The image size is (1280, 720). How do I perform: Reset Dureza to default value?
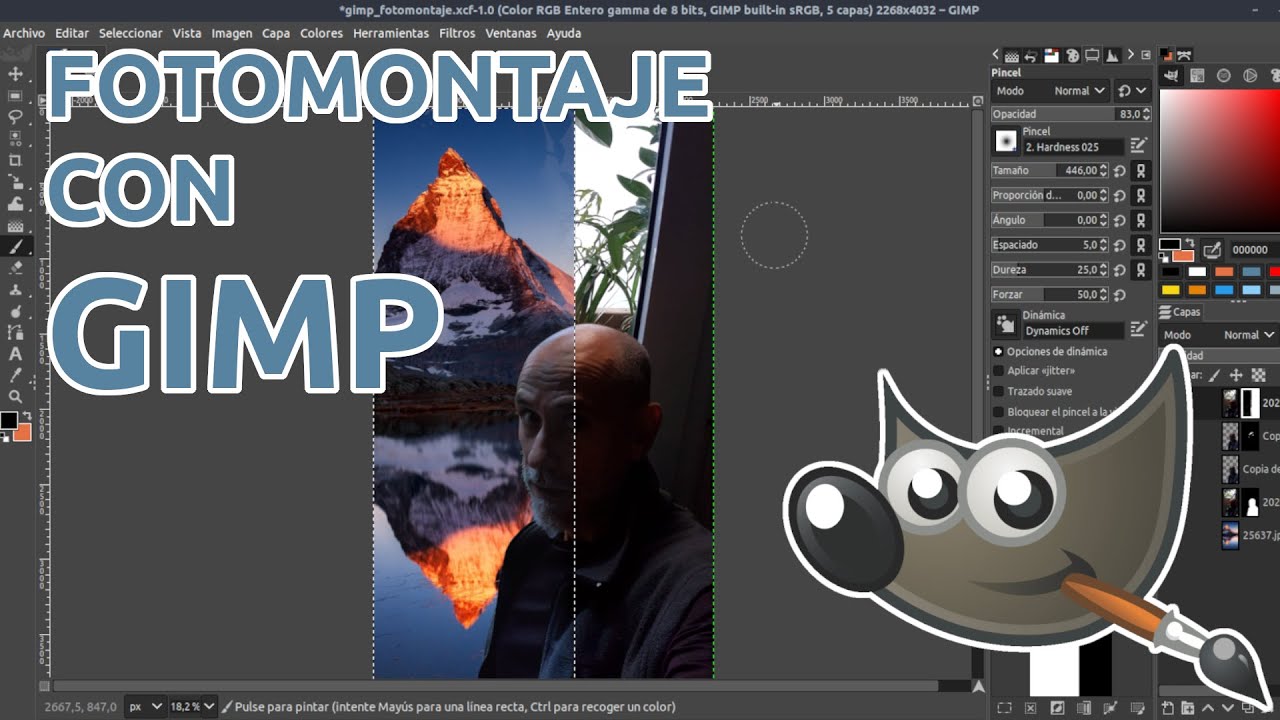pos(1119,270)
